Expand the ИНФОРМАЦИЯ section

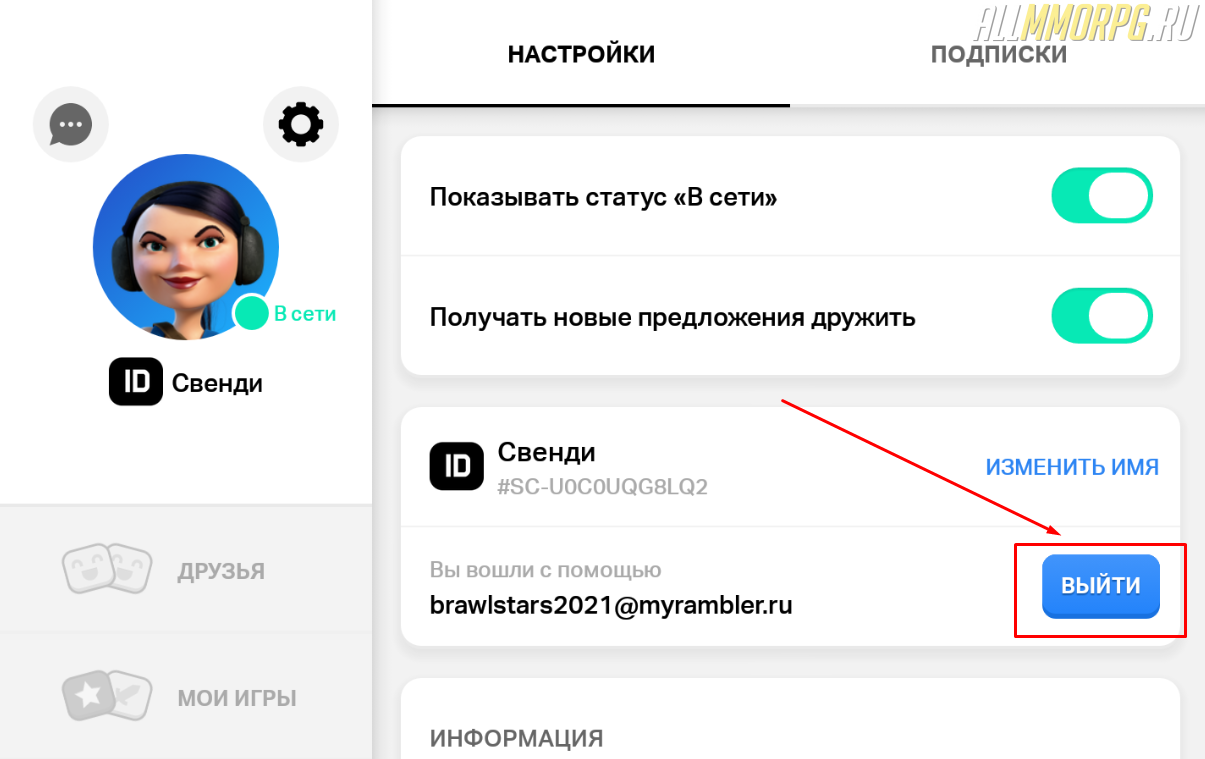click(x=516, y=738)
